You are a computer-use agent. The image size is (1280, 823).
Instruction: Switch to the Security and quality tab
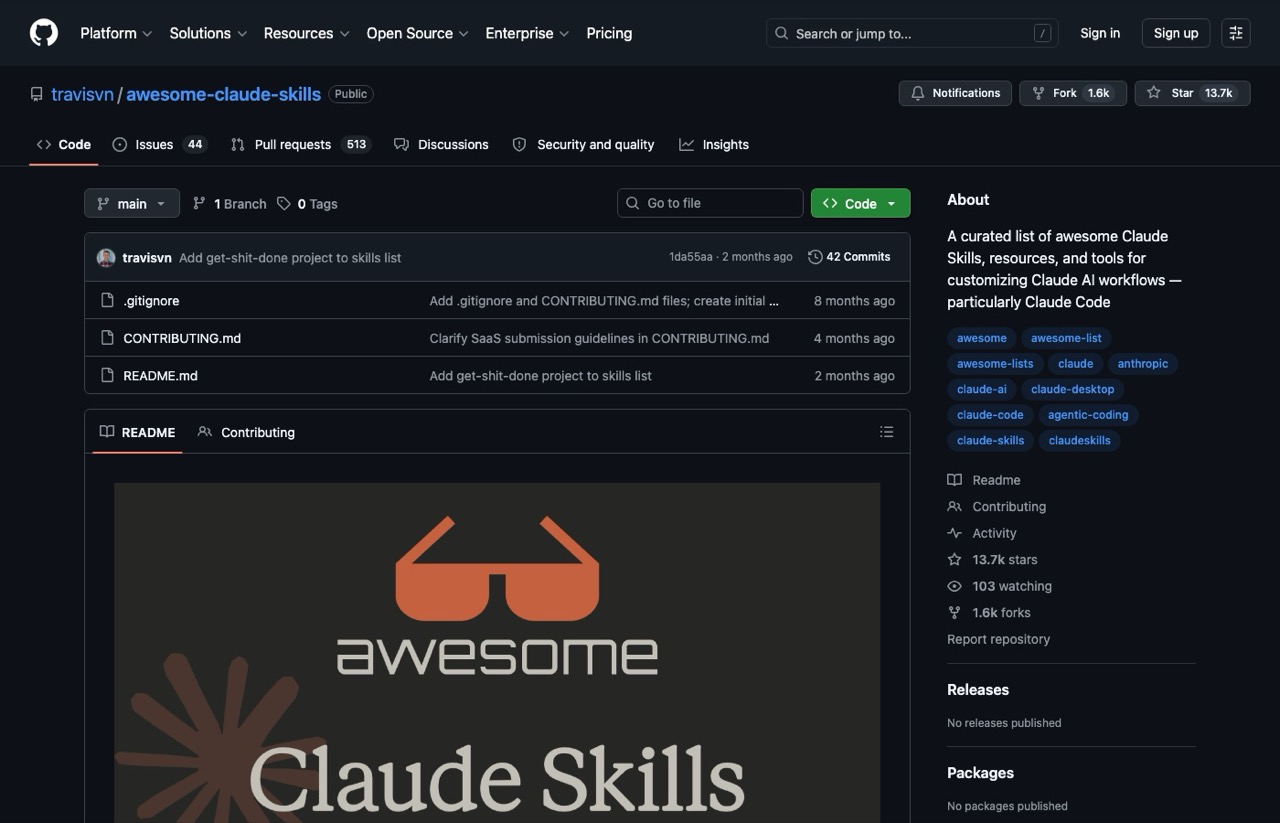point(583,145)
